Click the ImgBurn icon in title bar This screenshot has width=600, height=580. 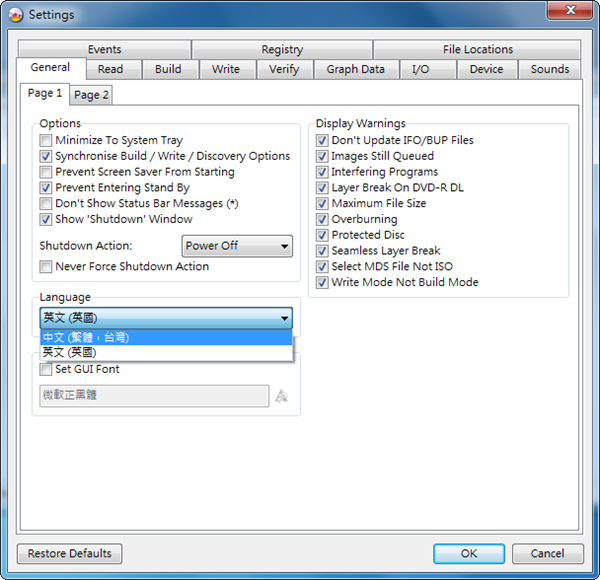[16, 15]
